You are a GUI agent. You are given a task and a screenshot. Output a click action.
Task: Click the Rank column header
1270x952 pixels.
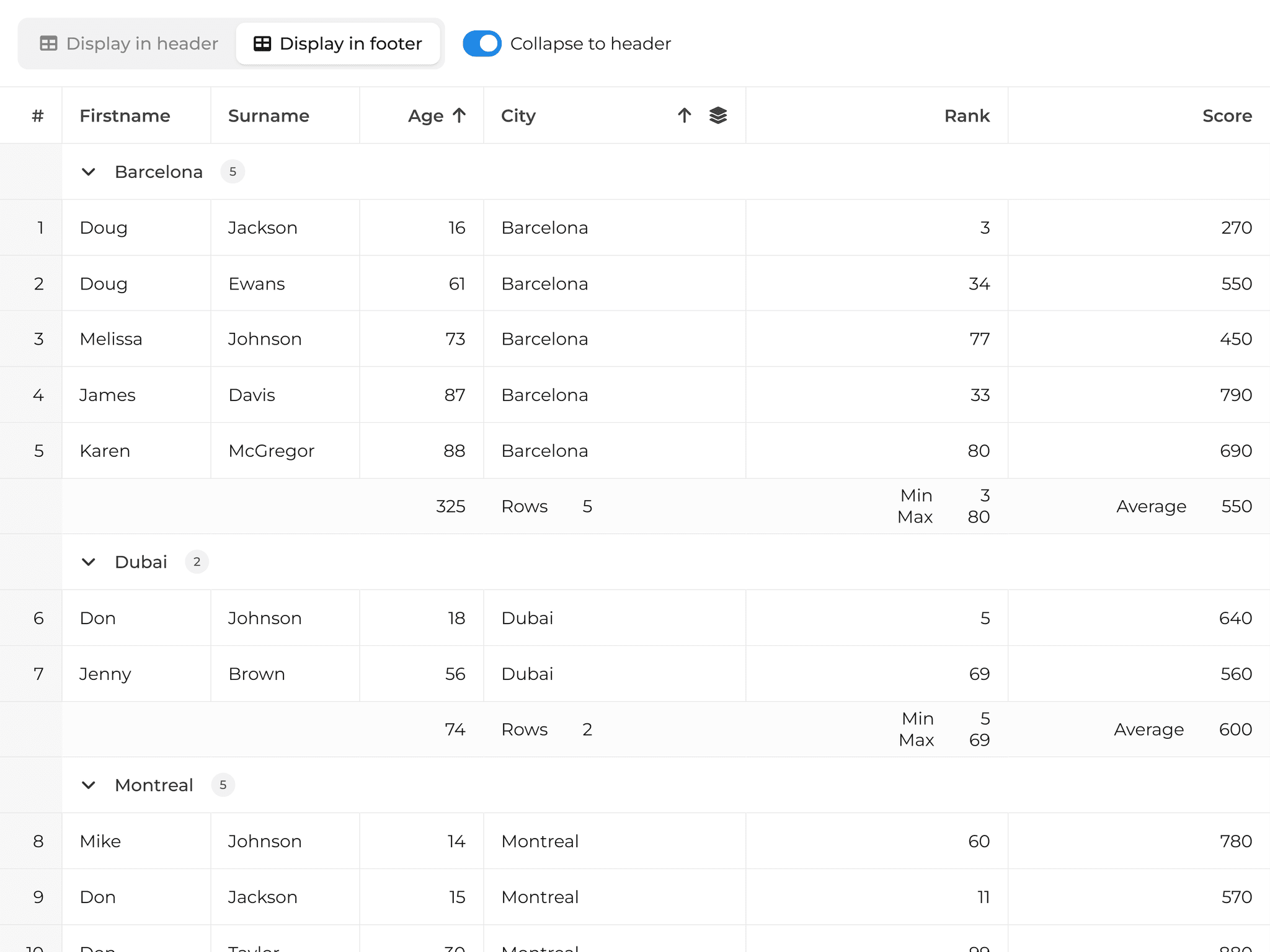click(x=966, y=115)
